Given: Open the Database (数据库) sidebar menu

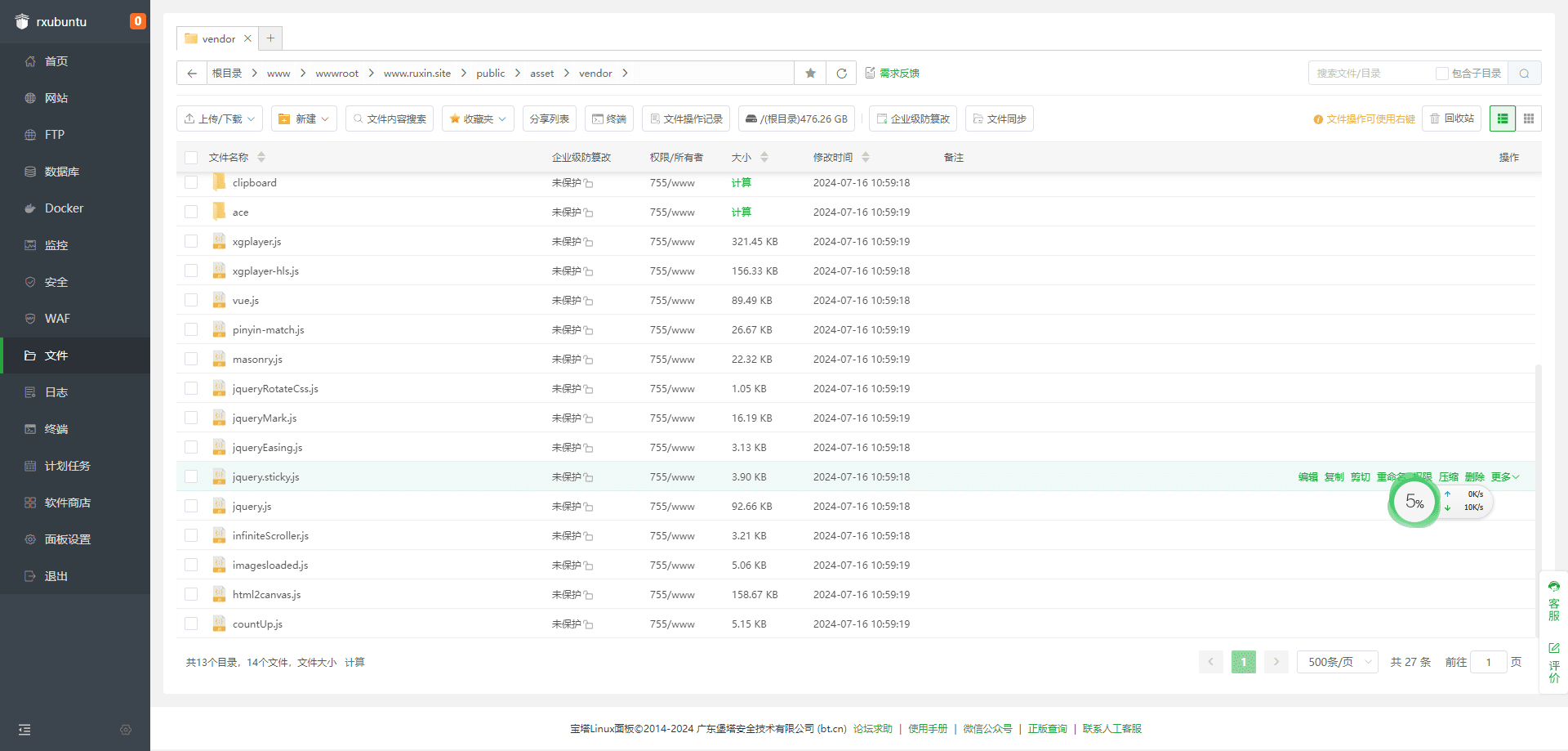Looking at the screenshot, I should [75, 172].
